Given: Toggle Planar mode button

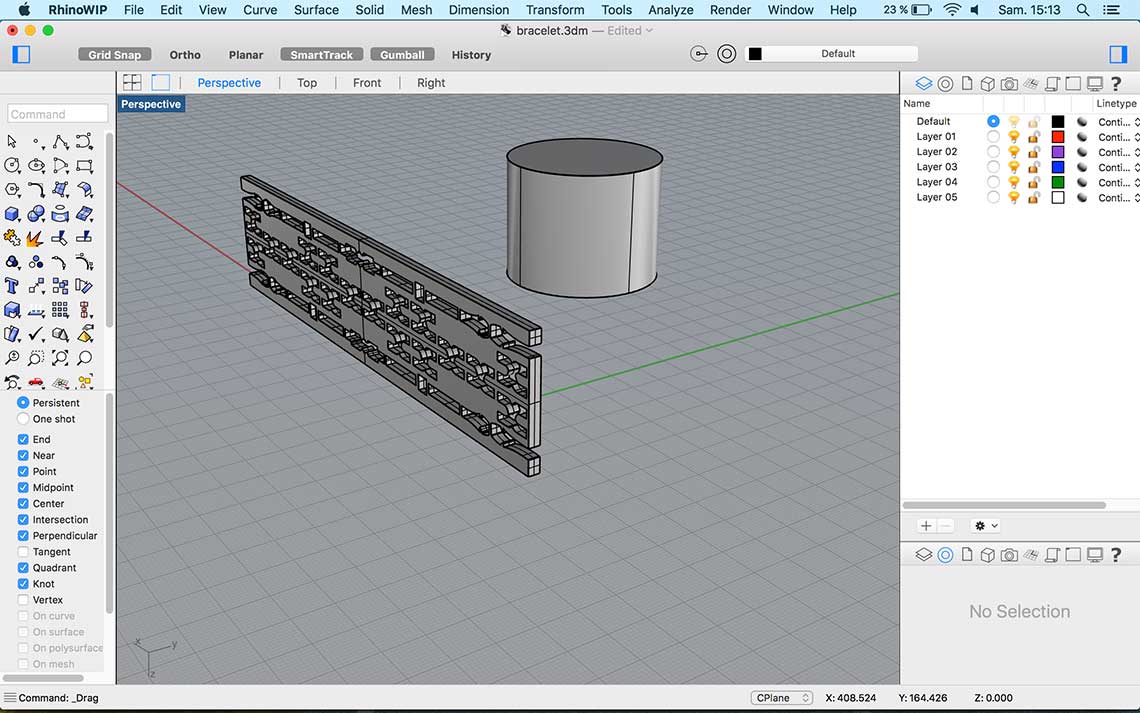Looking at the screenshot, I should coord(246,55).
